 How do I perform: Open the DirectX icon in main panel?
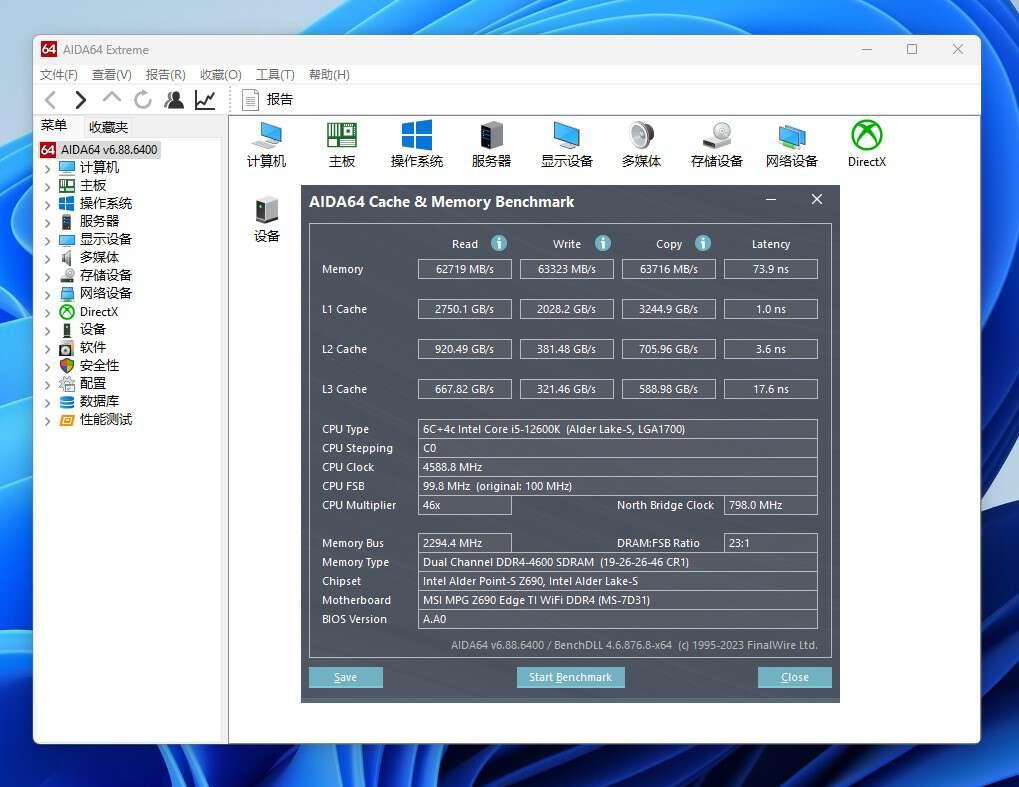866,136
